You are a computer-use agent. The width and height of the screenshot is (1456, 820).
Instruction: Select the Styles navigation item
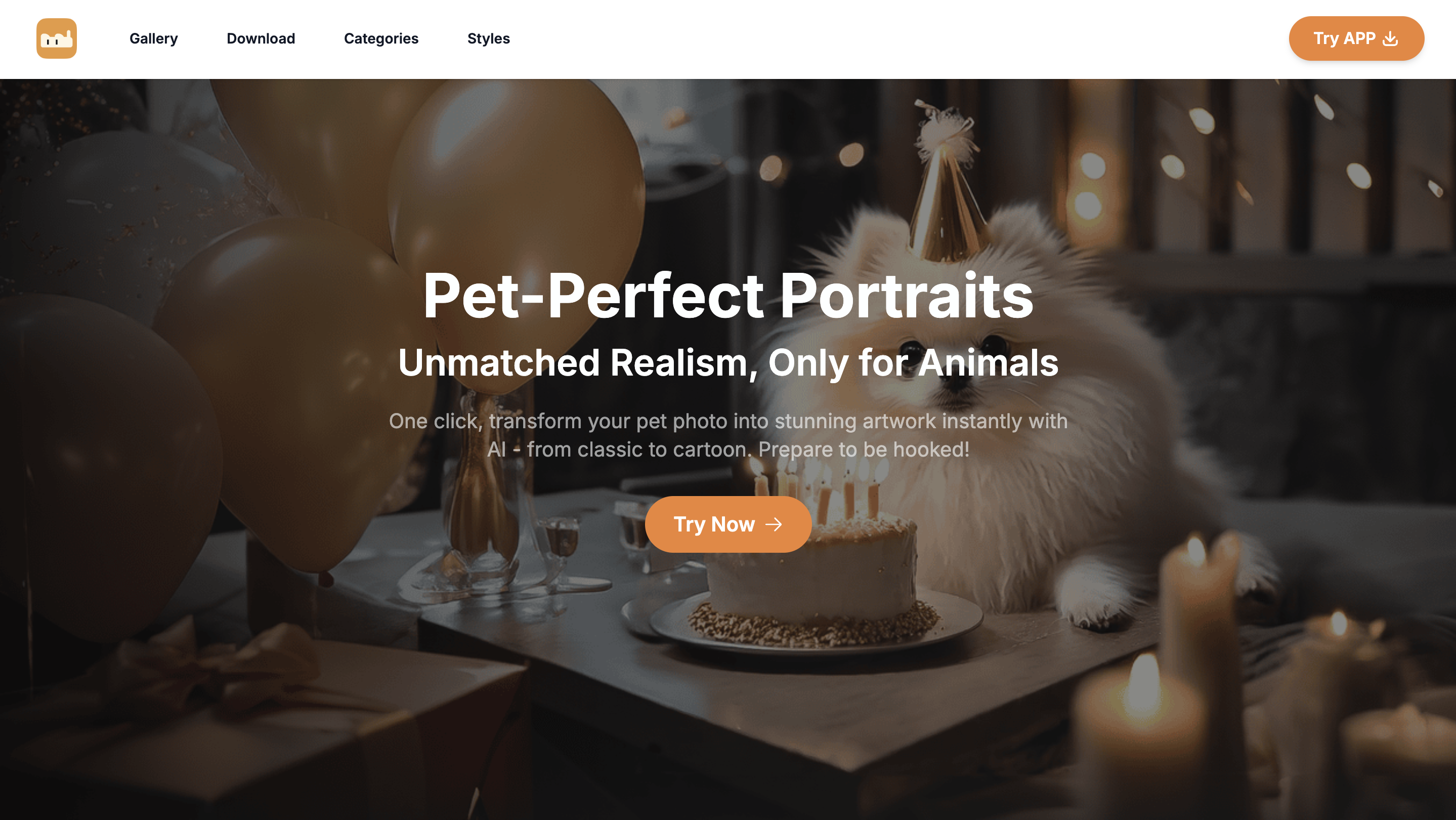(x=488, y=38)
